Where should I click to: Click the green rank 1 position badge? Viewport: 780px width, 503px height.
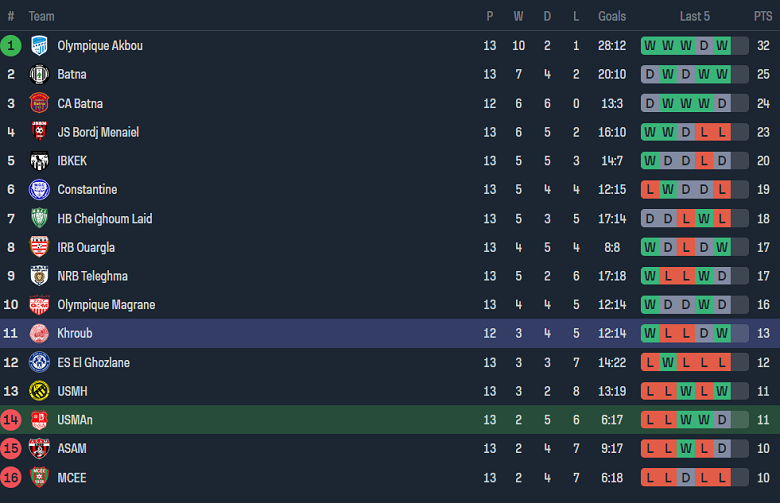(x=11, y=45)
